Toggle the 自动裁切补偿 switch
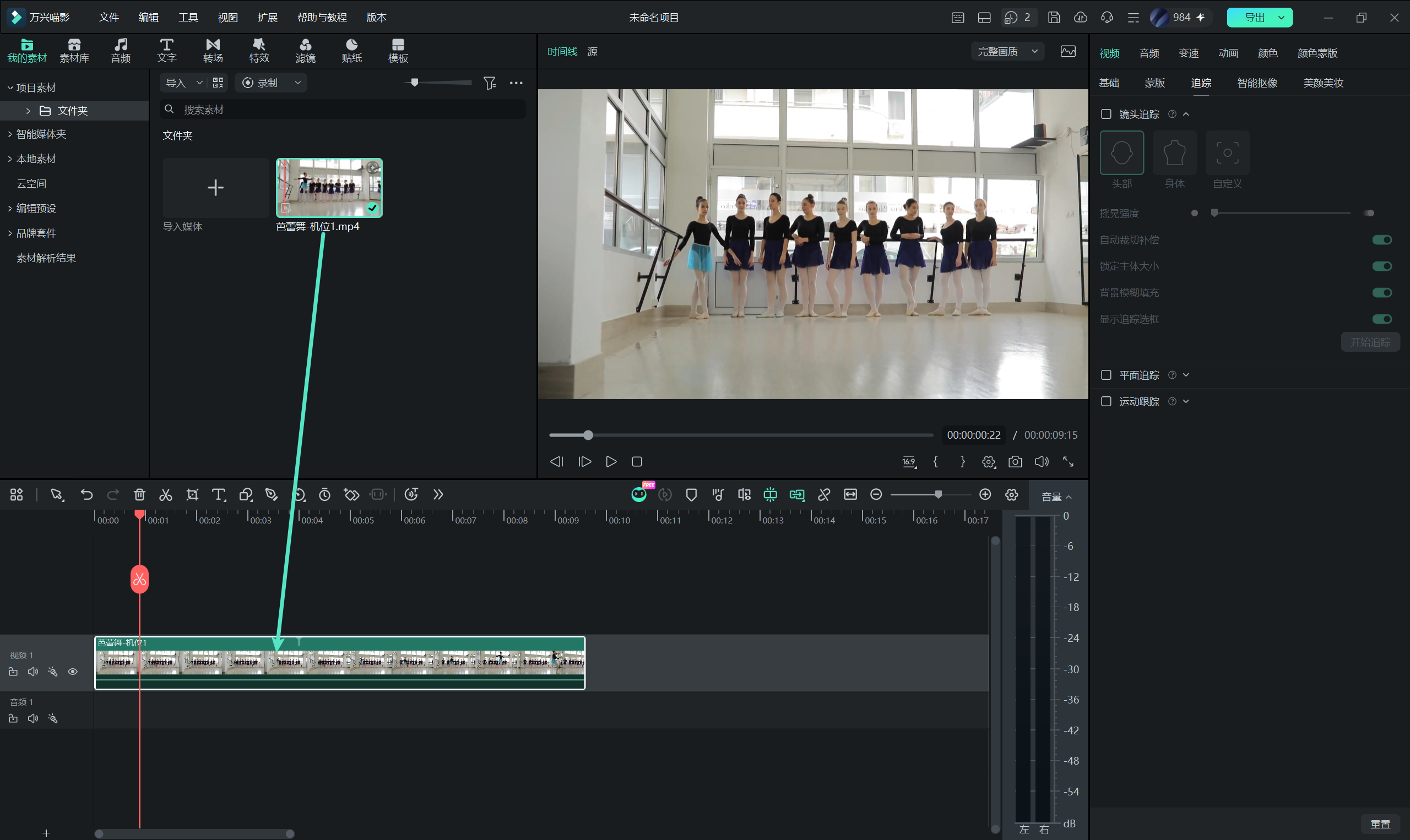1410x840 pixels. [1382, 240]
